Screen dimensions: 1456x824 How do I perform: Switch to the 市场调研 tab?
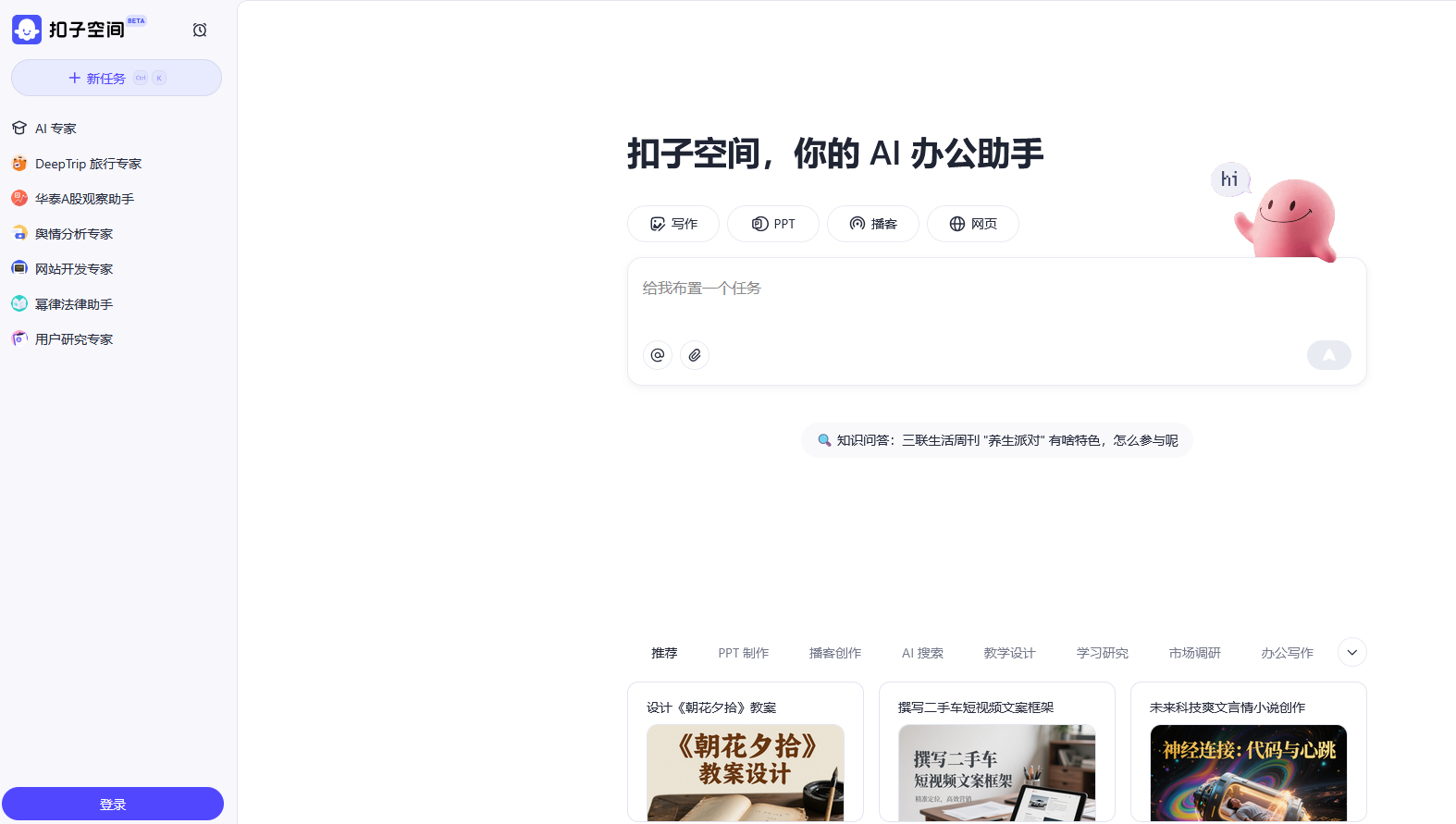(1195, 653)
